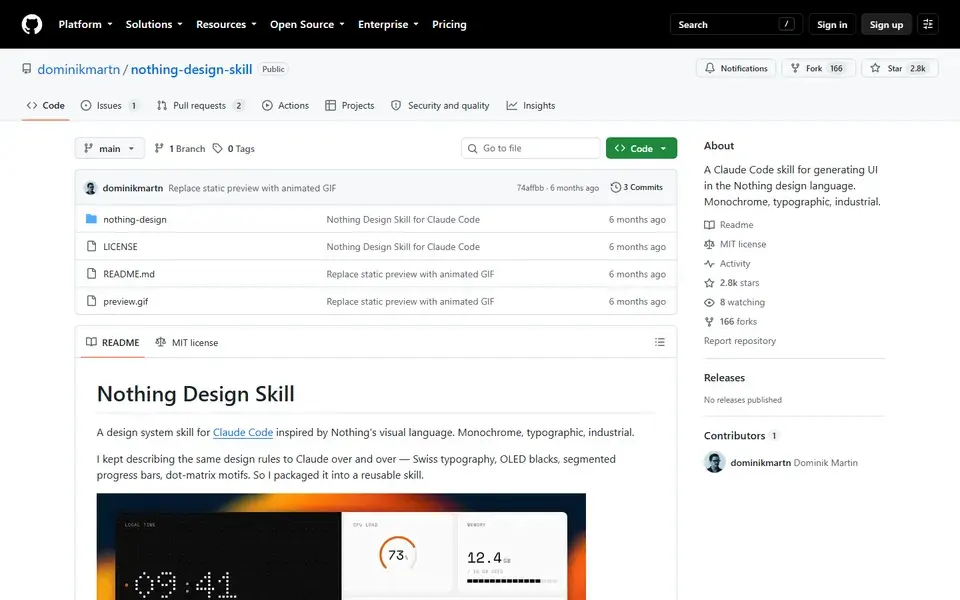Image resolution: width=960 pixels, height=600 pixels.
Task: Open the nothing-design folder commit message
Action: click(403, 219)
